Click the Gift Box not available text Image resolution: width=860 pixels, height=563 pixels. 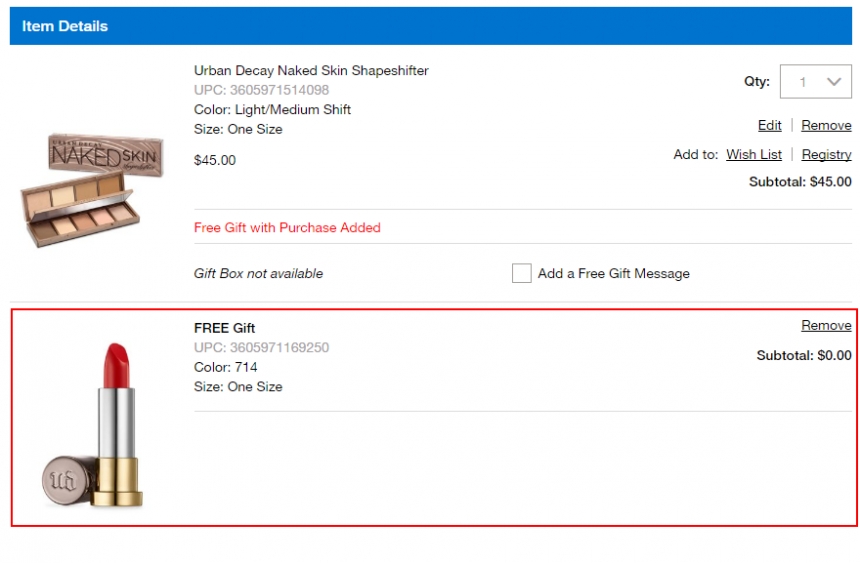point(258,273)
